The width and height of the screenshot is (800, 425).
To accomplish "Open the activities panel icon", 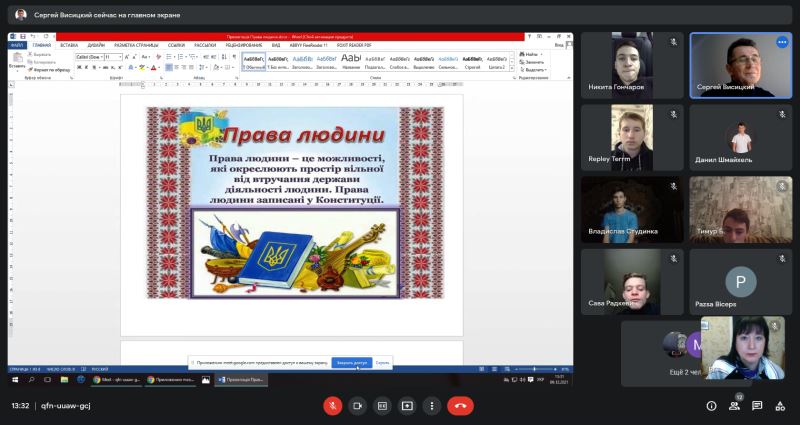I will 781,406.
